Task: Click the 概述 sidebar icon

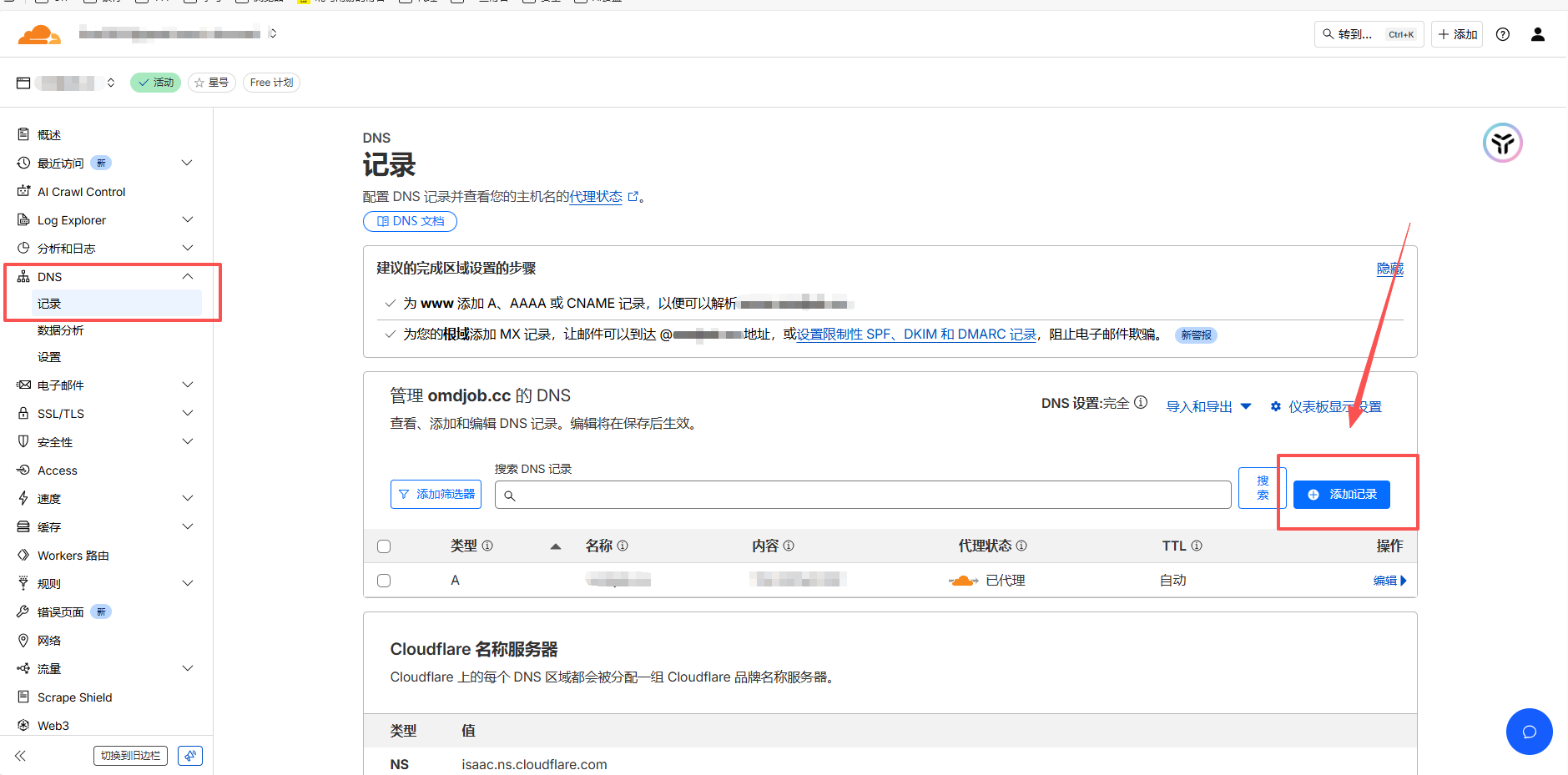Action: pyautogui.click(x=23, y=134)
